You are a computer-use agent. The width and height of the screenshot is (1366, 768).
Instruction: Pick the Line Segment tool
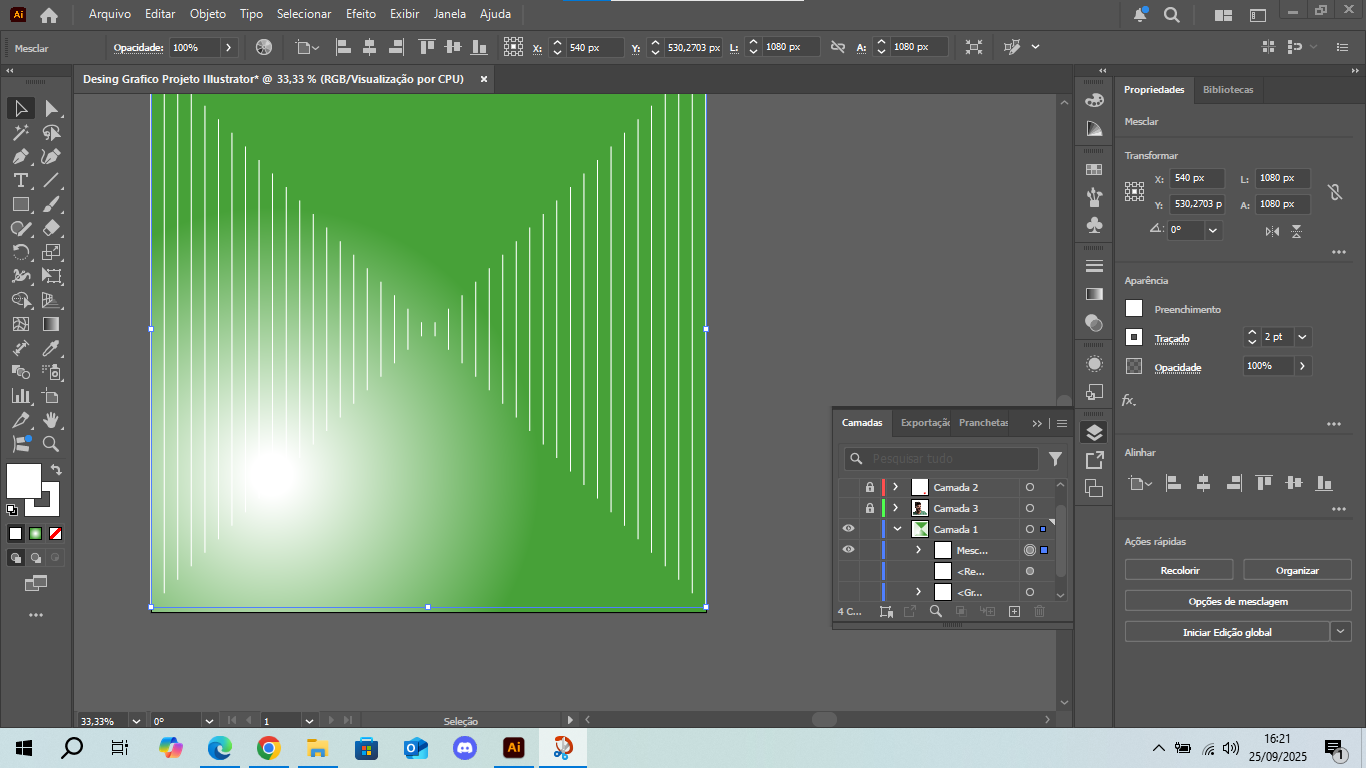(52, 180)
